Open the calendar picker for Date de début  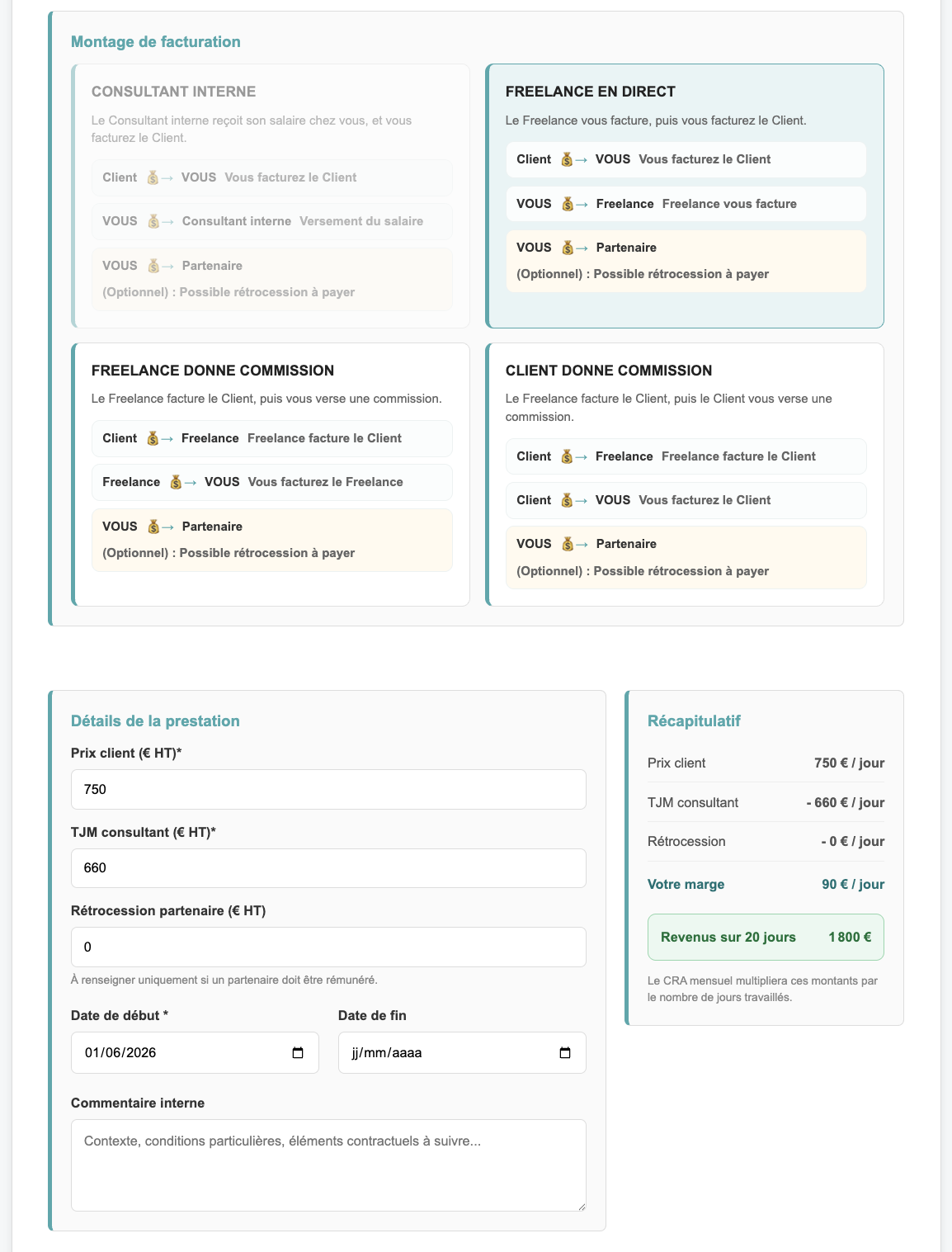299,1053
